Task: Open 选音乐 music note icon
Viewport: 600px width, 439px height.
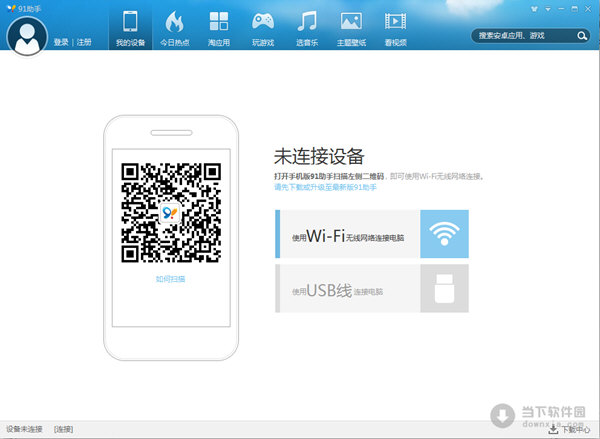Action: [307, 27]
